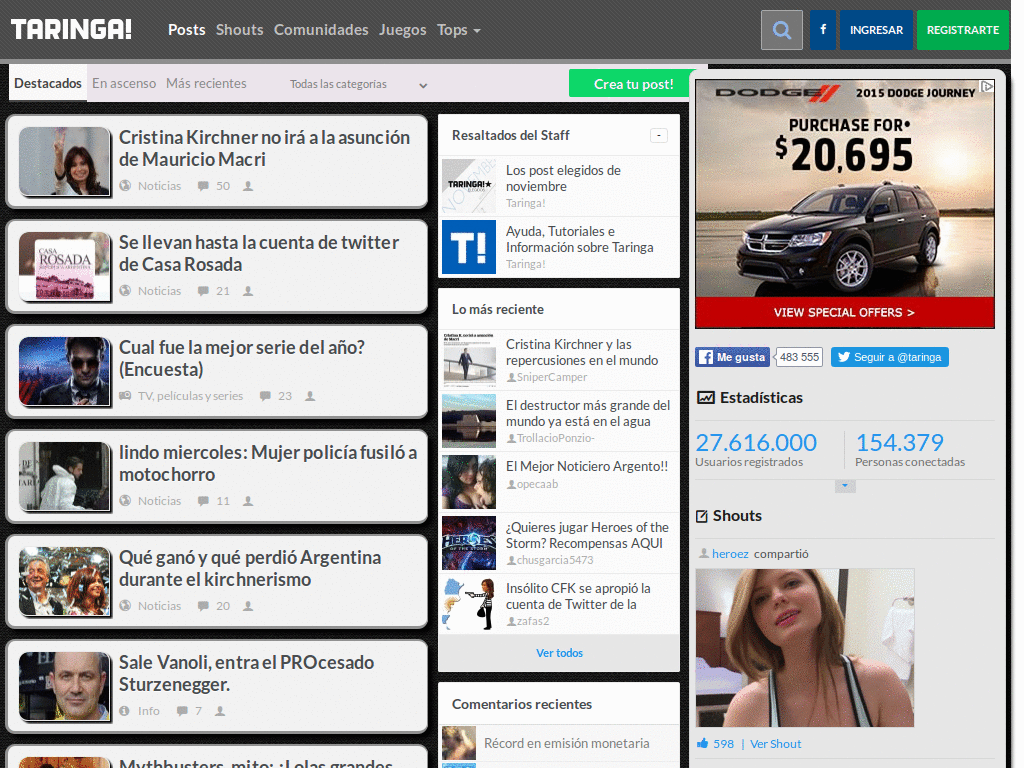Switch to the En ascenso tab
1024x768 pixels.
(124, 84)
